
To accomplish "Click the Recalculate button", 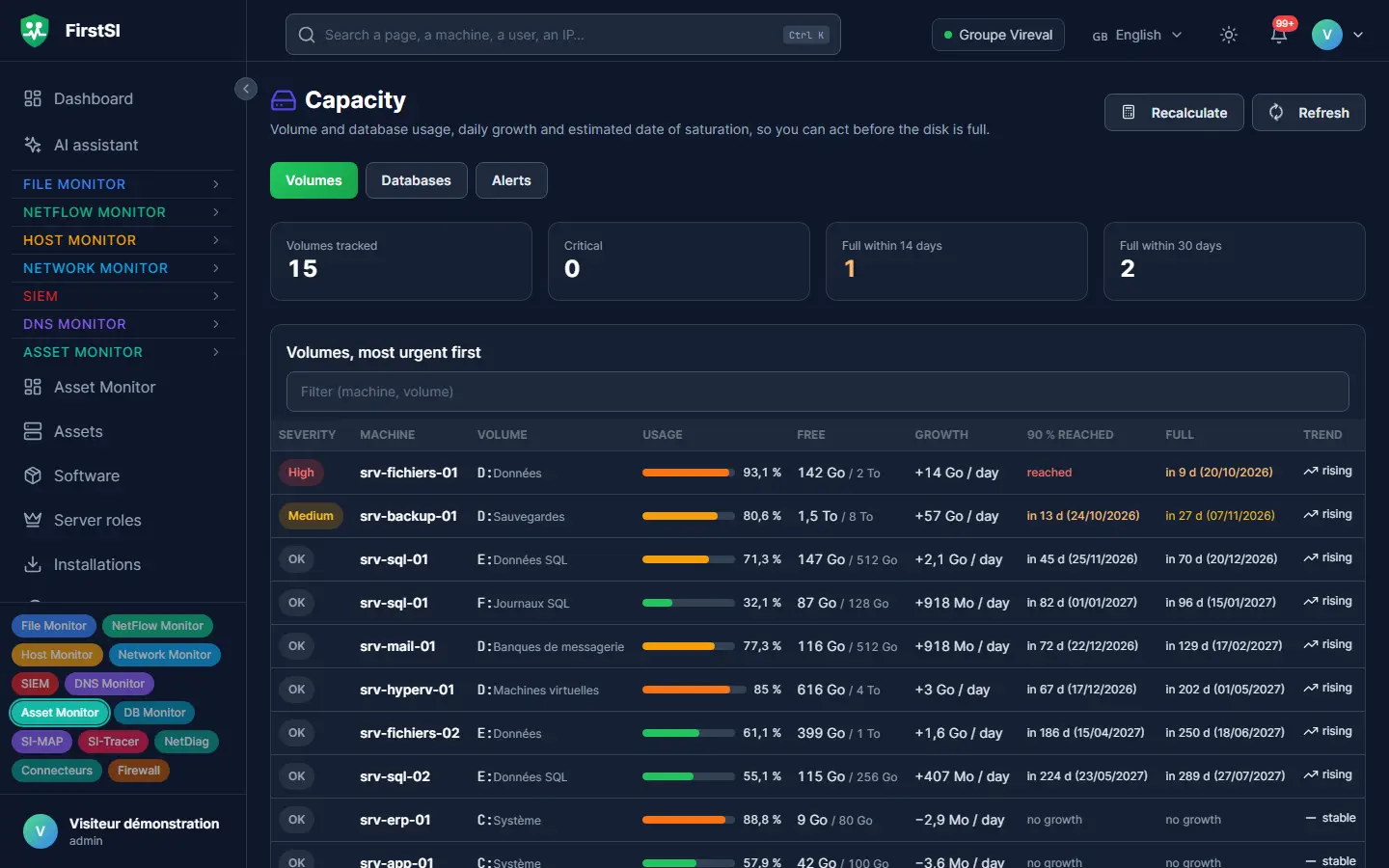I will [x=1174, y=113].
